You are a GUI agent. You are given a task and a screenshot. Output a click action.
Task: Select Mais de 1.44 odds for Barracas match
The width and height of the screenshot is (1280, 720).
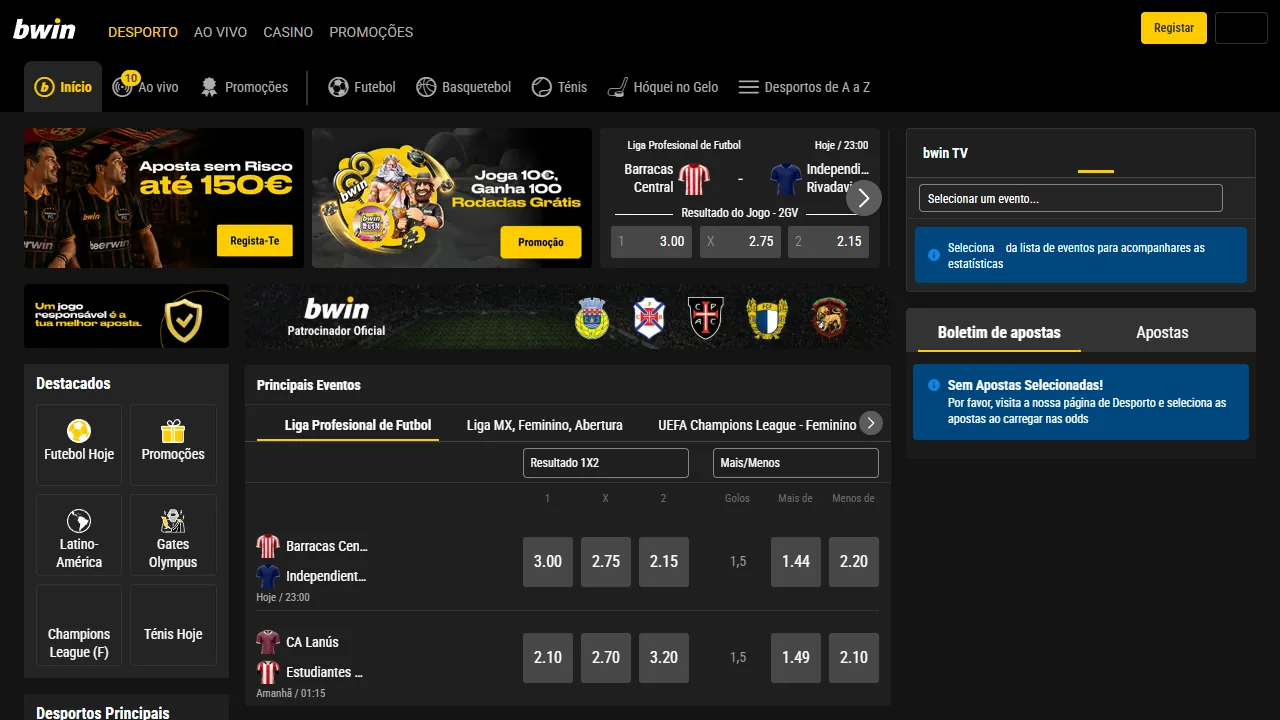click(x=796, y=562)
